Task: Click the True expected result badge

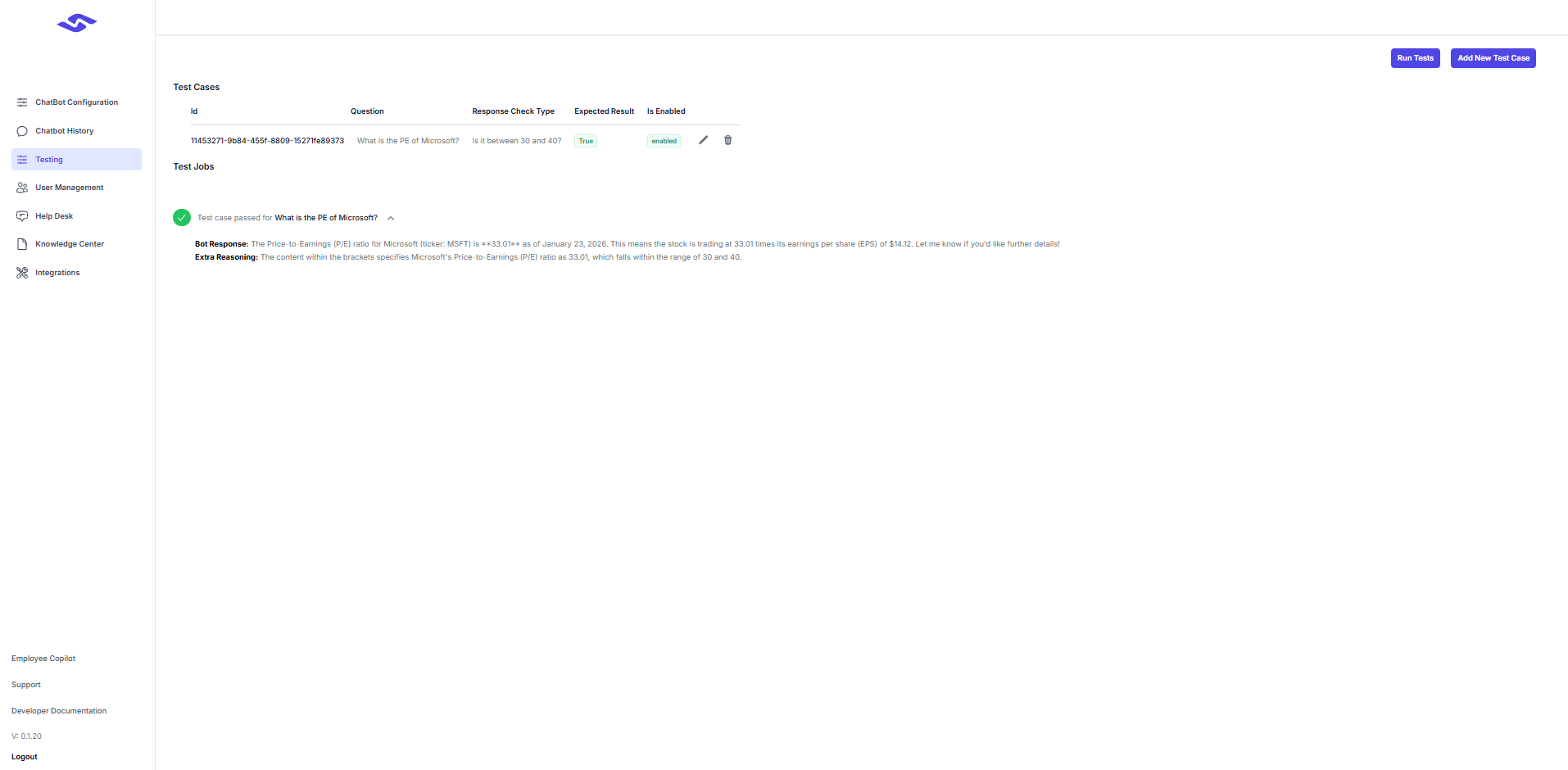Action: tap(586, 141)
